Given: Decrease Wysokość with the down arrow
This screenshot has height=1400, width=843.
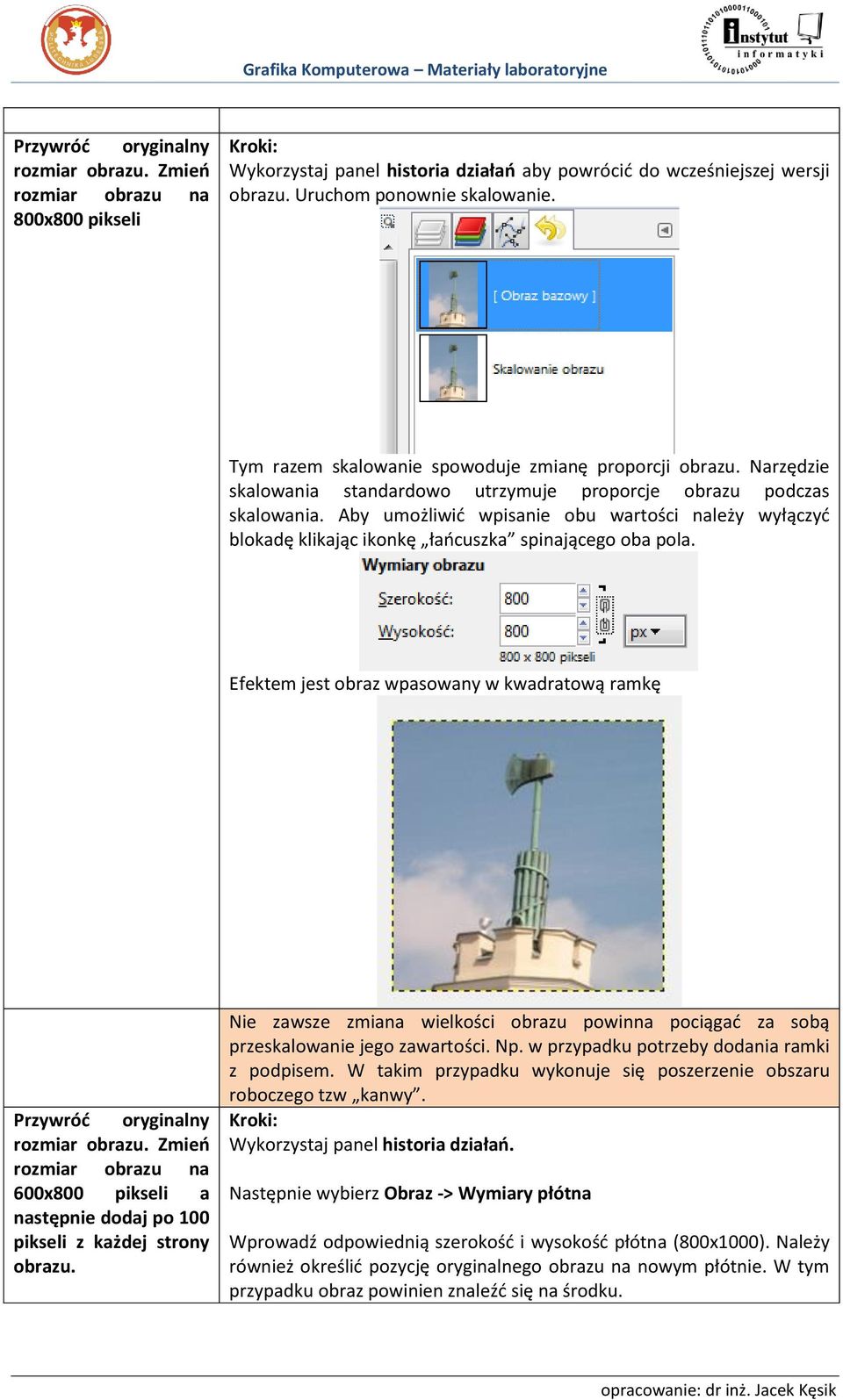Looking at the screenshot, I should [x=583, y=637].
